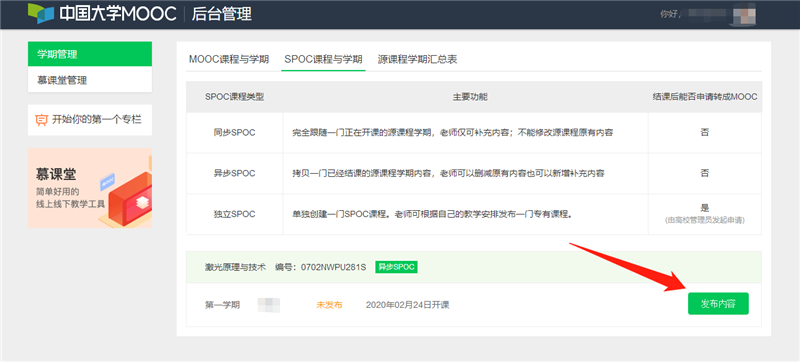Click 同步SPOC description starting 完全跟随一门
The width and height of the screenshot is (800, 362).
click(x=453, y=133)
